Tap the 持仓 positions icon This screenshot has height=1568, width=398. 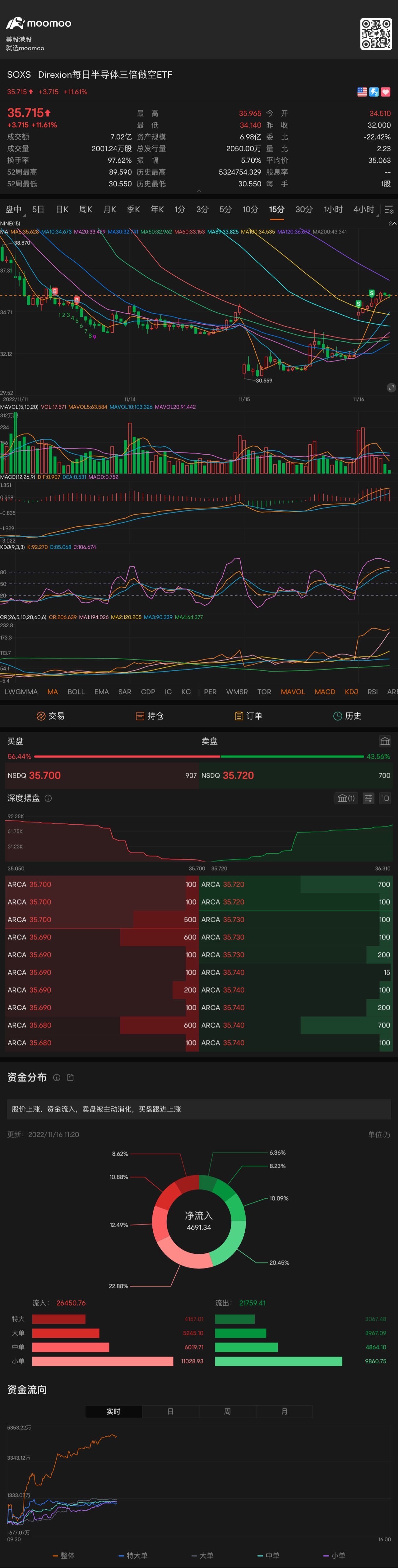coord(140,716)
